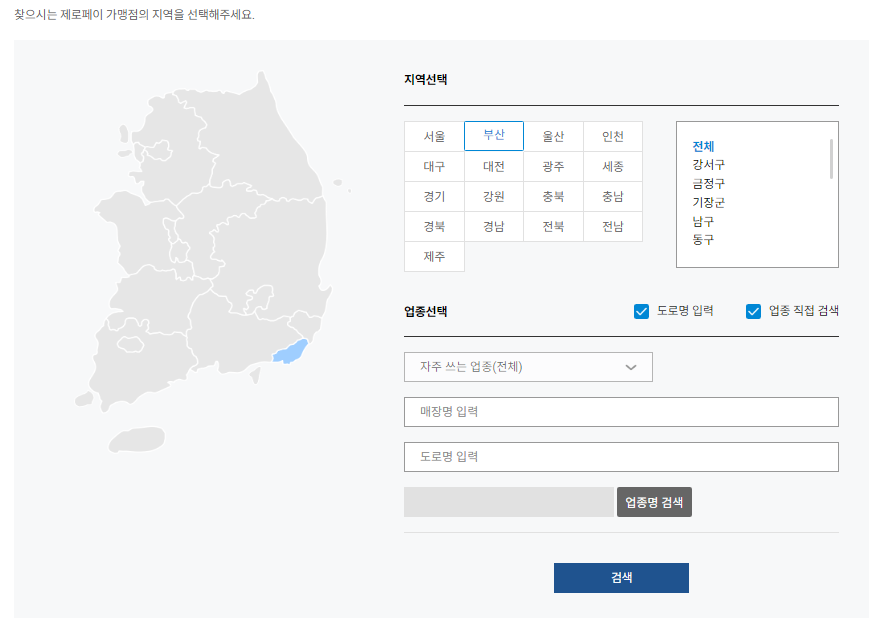Choose 금정구 in district list

pos(708,183)
